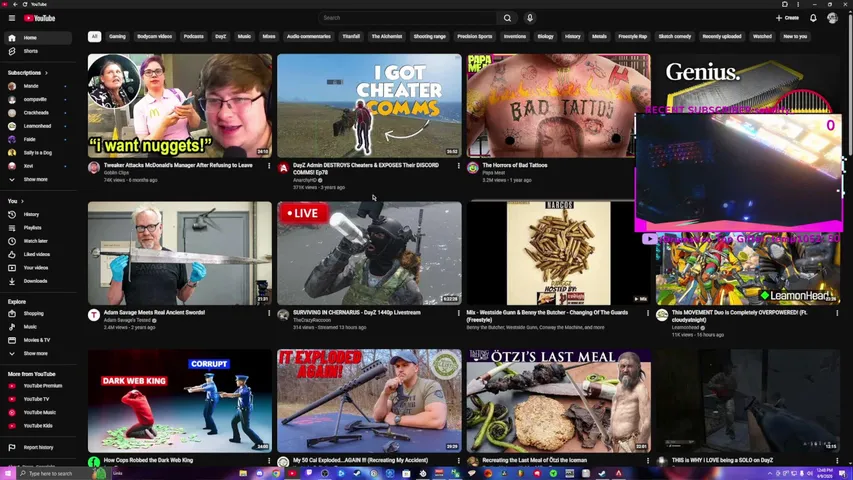This screenshot has width=853, height=480.
Task: Open YouTube TV link
Action: click(38, 399)
